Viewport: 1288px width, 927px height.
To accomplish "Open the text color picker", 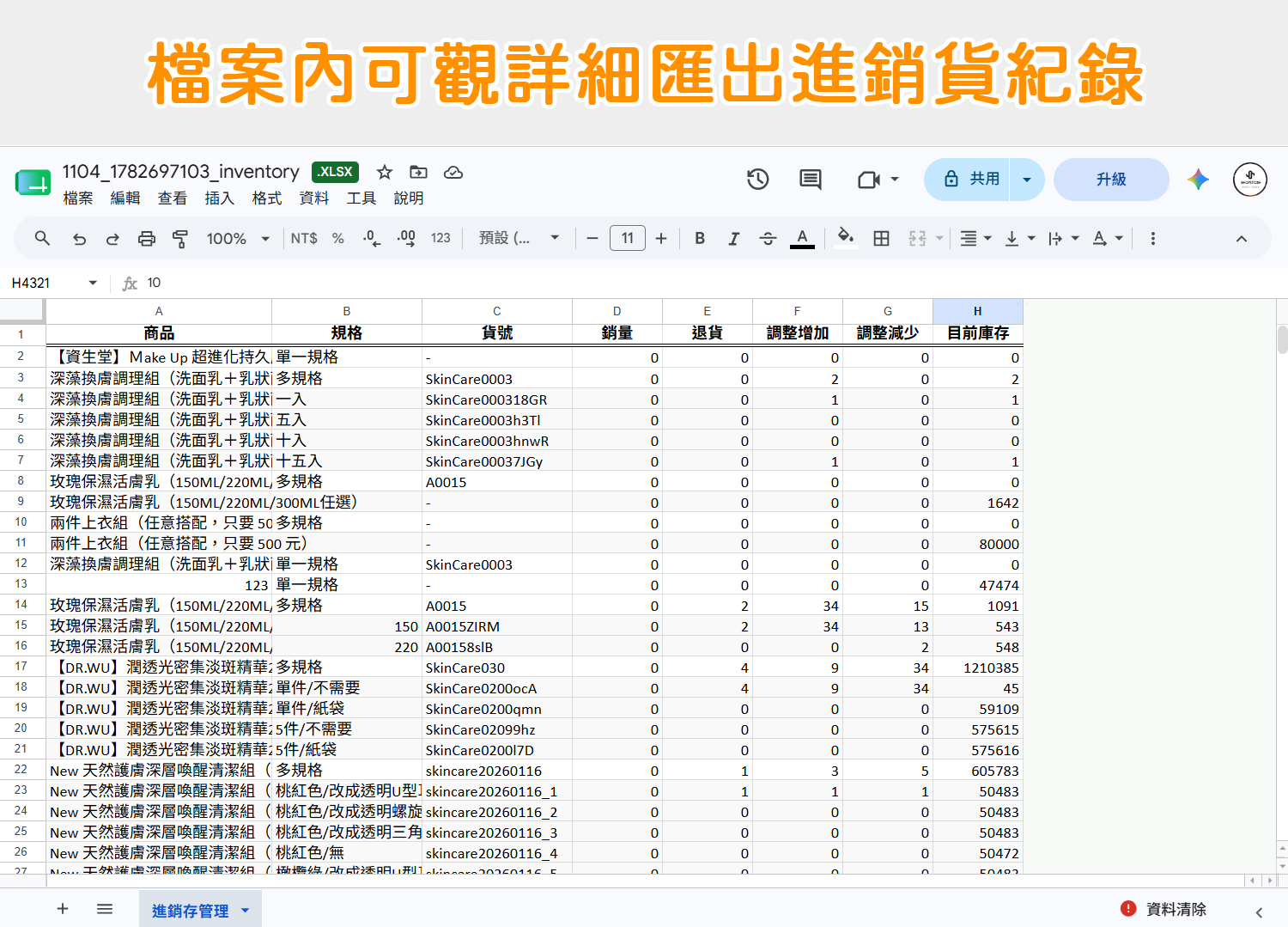I will (x=802, y=238).
